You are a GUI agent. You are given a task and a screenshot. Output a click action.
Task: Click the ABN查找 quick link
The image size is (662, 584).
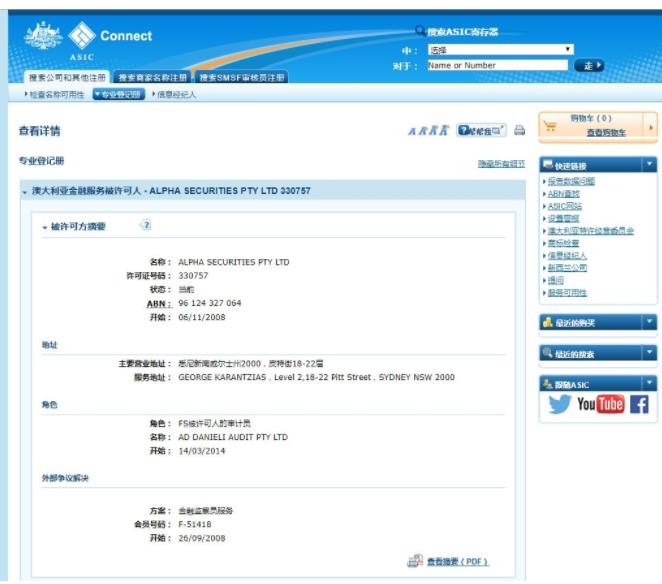point(563,194)
